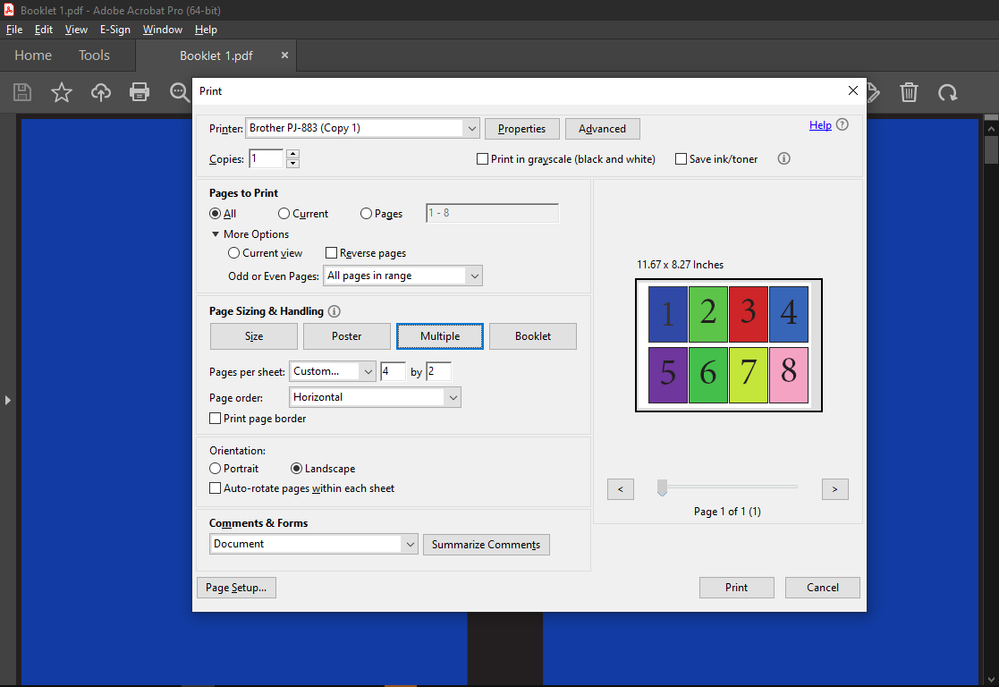
Task: Check the Reverse pages checkbox
Action: pos(331,253)
